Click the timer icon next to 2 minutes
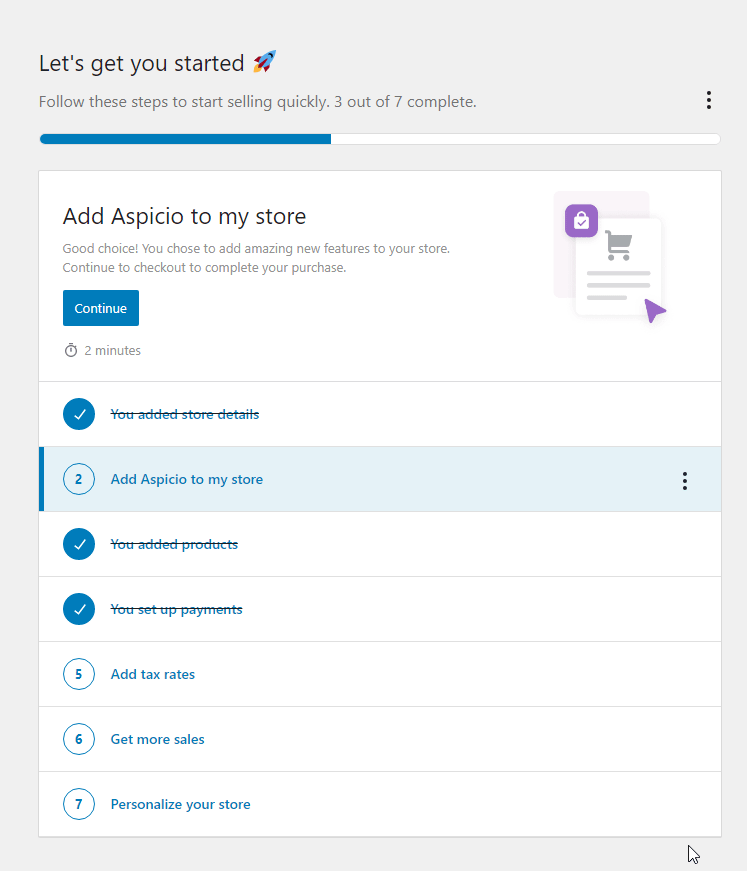The image size is (747, 871). pyautogui.click(x=71, y=350)
